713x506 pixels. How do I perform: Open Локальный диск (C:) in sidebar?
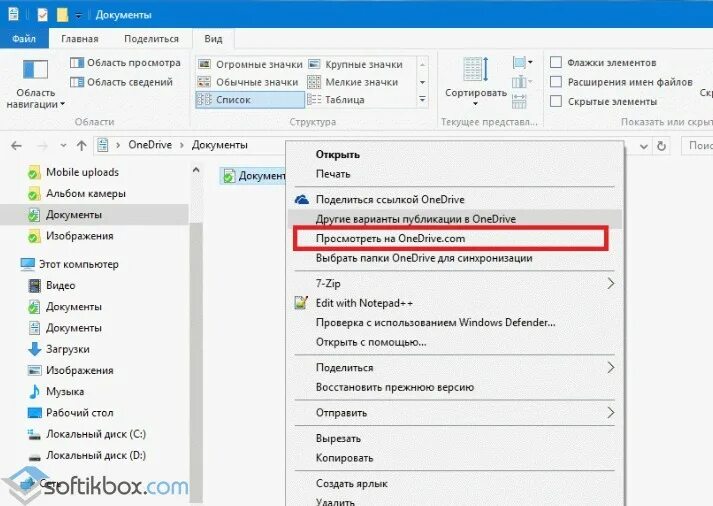pyautogui.click(x=87, y=434)
